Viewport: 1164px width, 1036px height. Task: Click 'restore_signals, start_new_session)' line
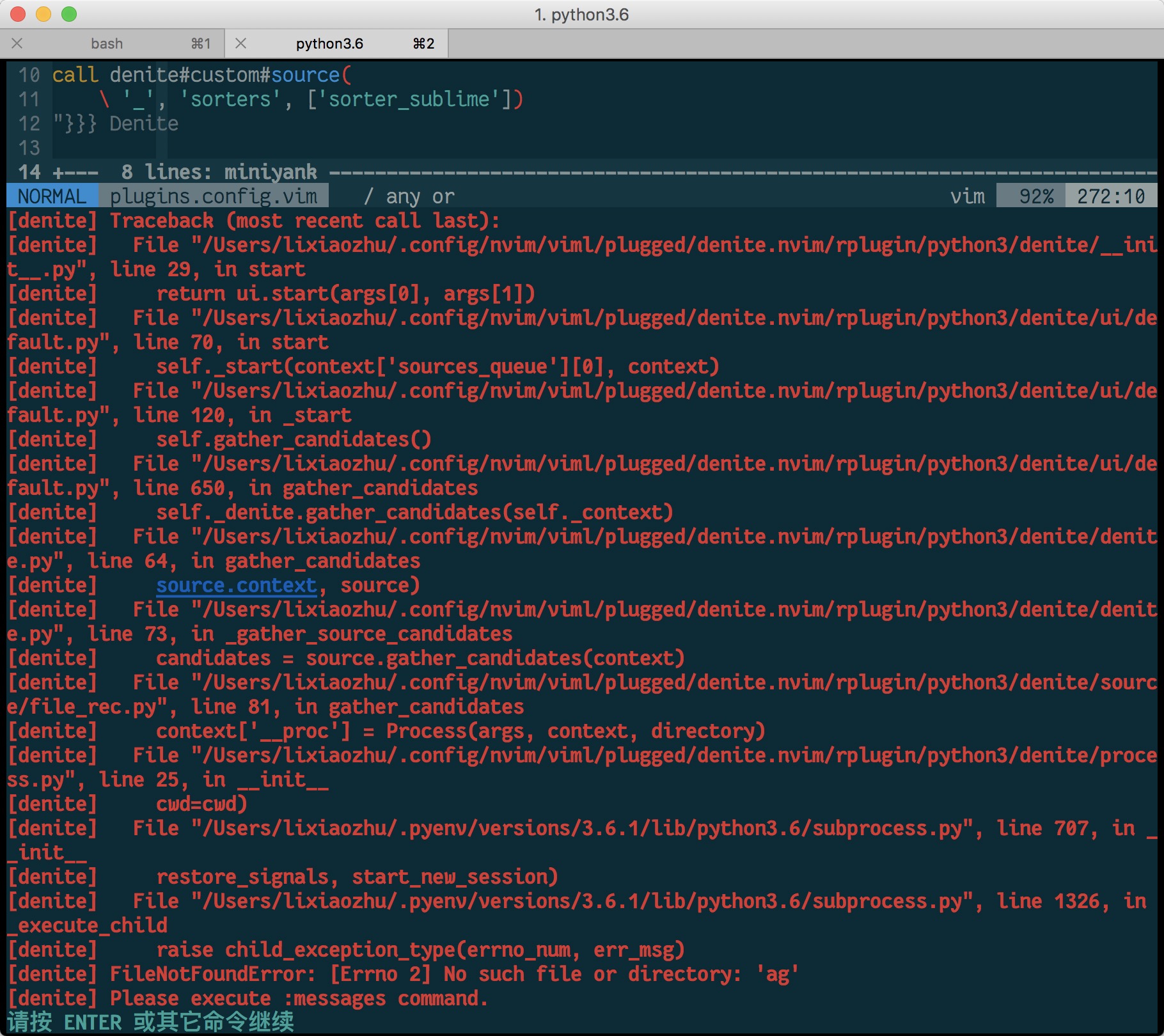point(358,877)
